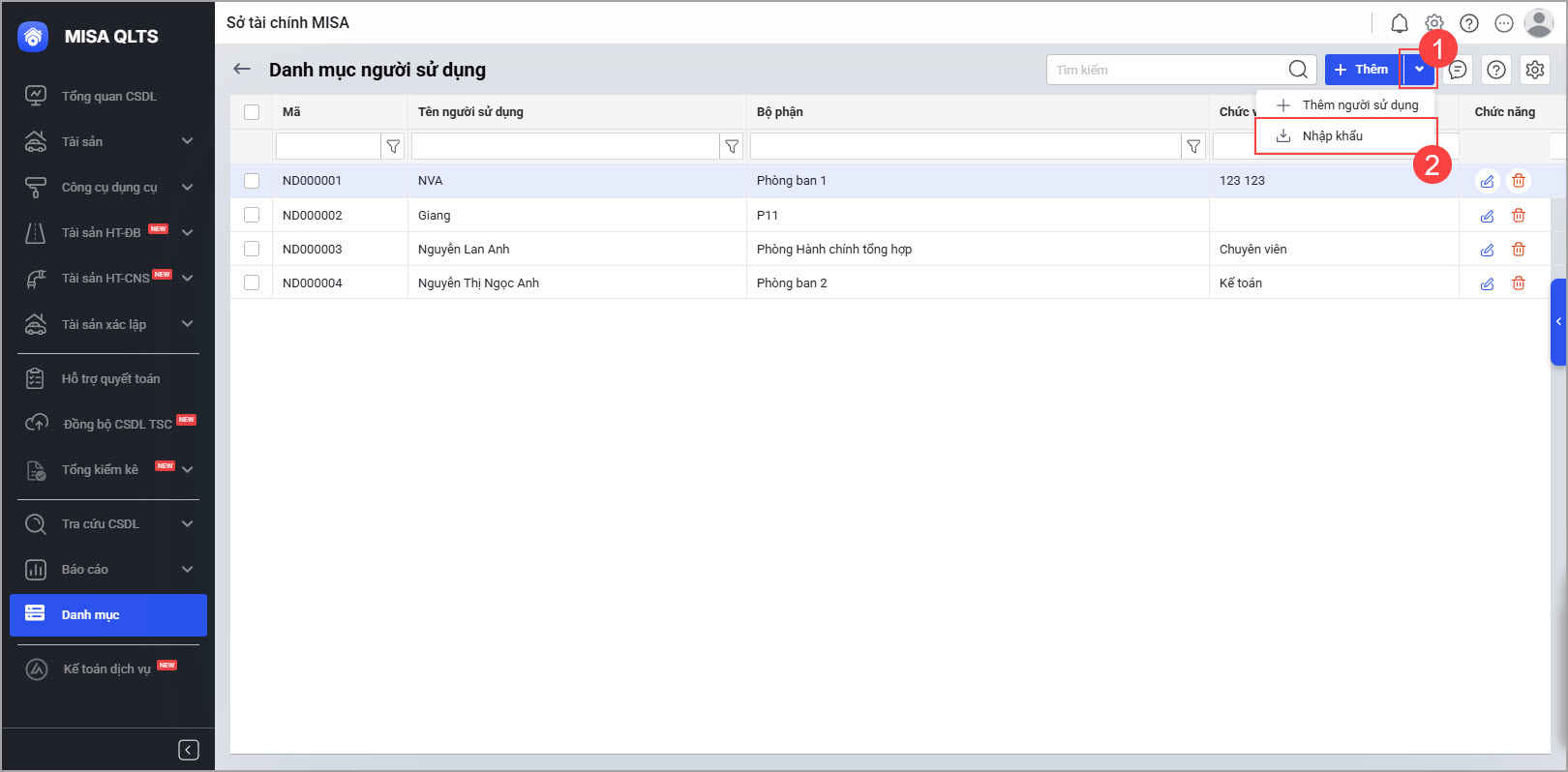Image resolution: width=1568 pixels, height=772 pixels.
Task: Open Tổng quan CSDL in the sidebar
Action: click(x=108, y=96)
